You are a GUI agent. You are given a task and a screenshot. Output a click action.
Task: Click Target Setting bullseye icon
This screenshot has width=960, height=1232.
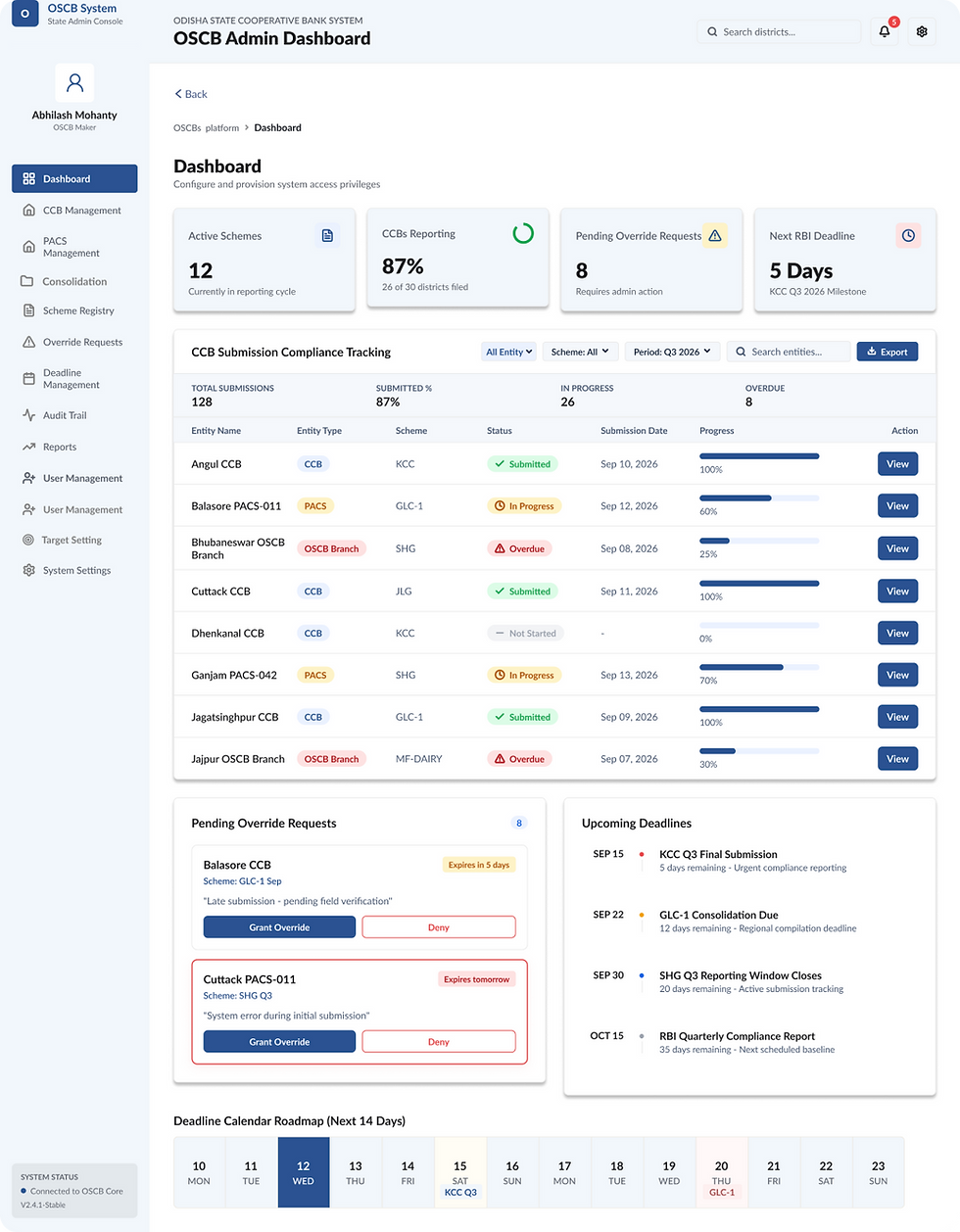pyautogui.click(x=27, y=540)
